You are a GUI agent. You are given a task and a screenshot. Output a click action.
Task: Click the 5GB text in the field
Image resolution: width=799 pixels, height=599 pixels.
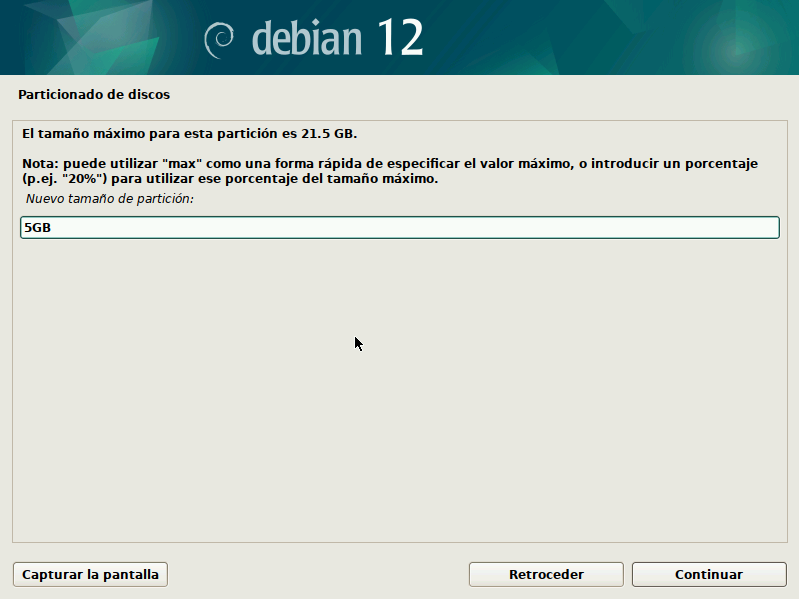coord(38,228)
